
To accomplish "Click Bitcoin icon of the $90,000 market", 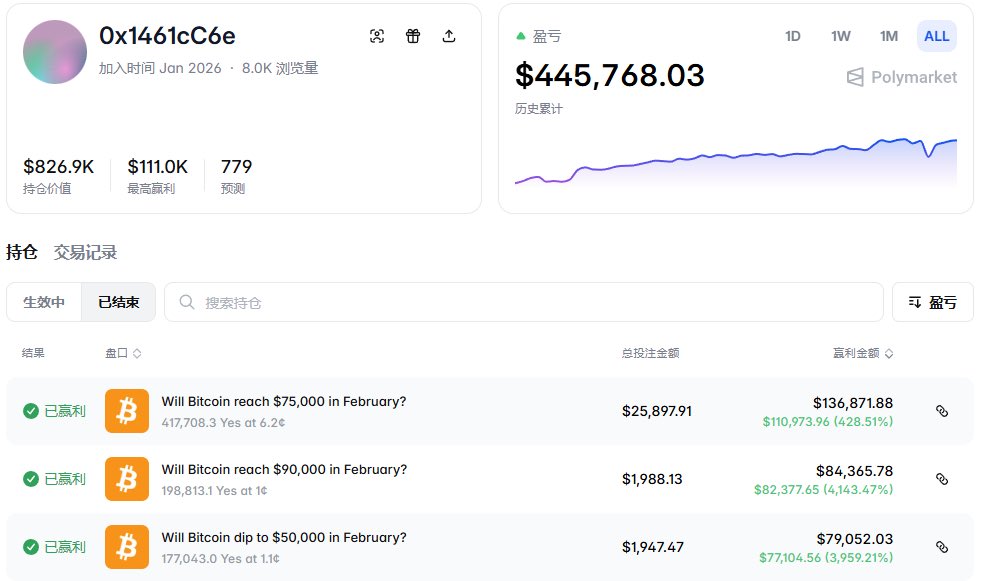I will (127, 479).
